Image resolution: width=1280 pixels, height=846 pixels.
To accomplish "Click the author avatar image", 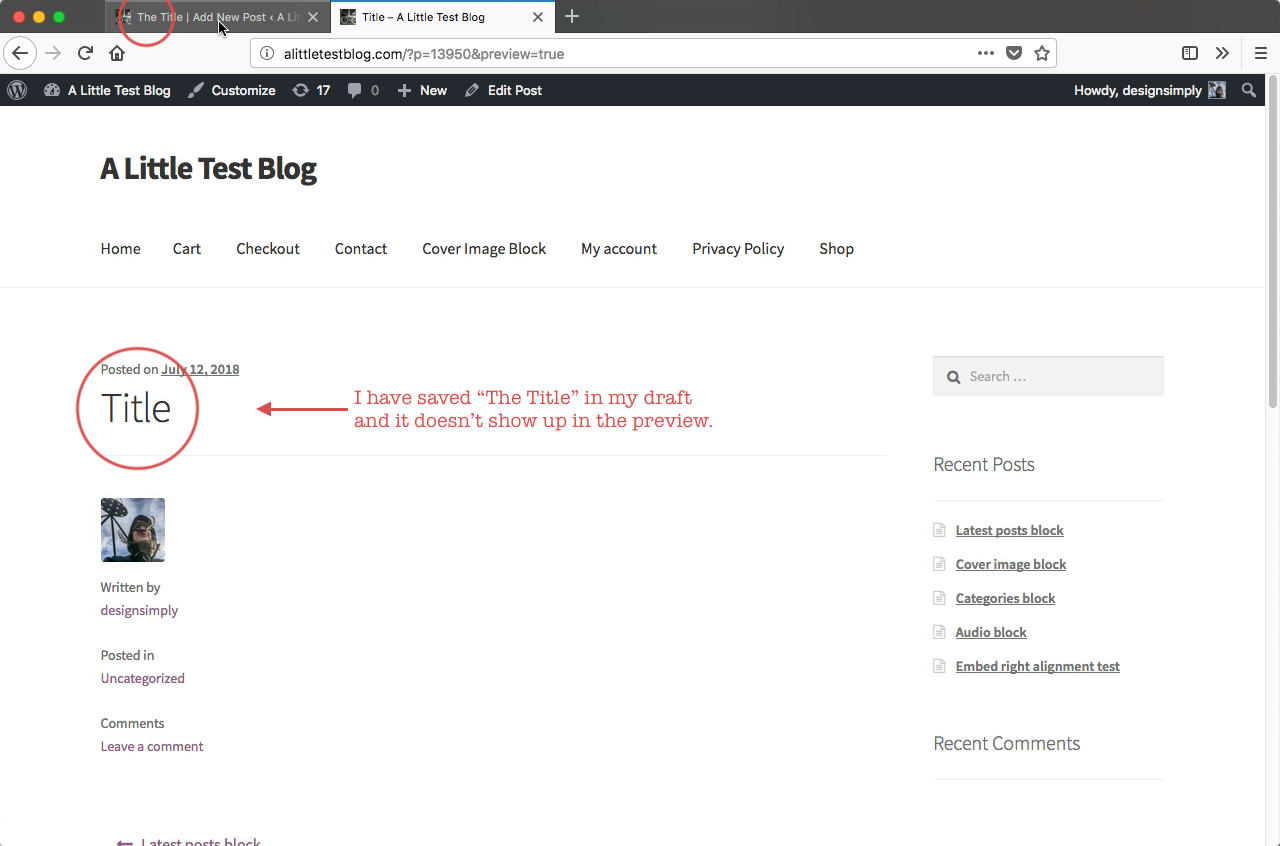I will 133,530.
